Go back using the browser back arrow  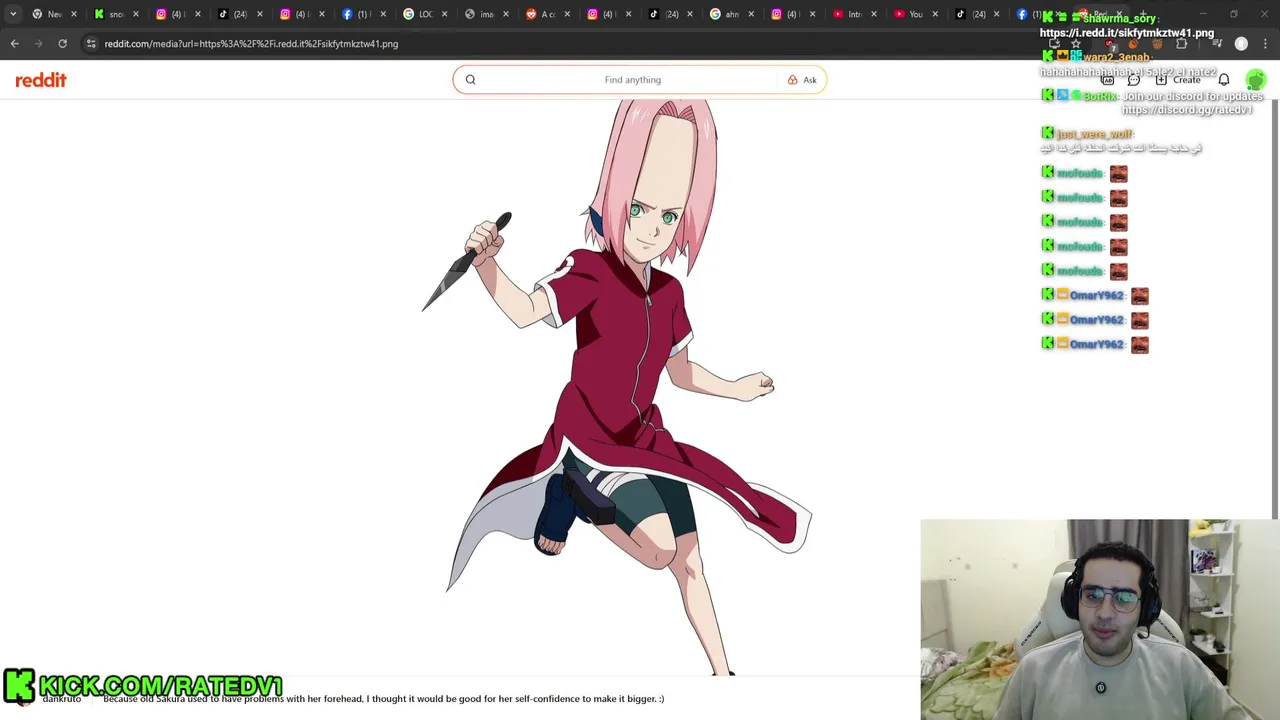[x=14, y=44]
